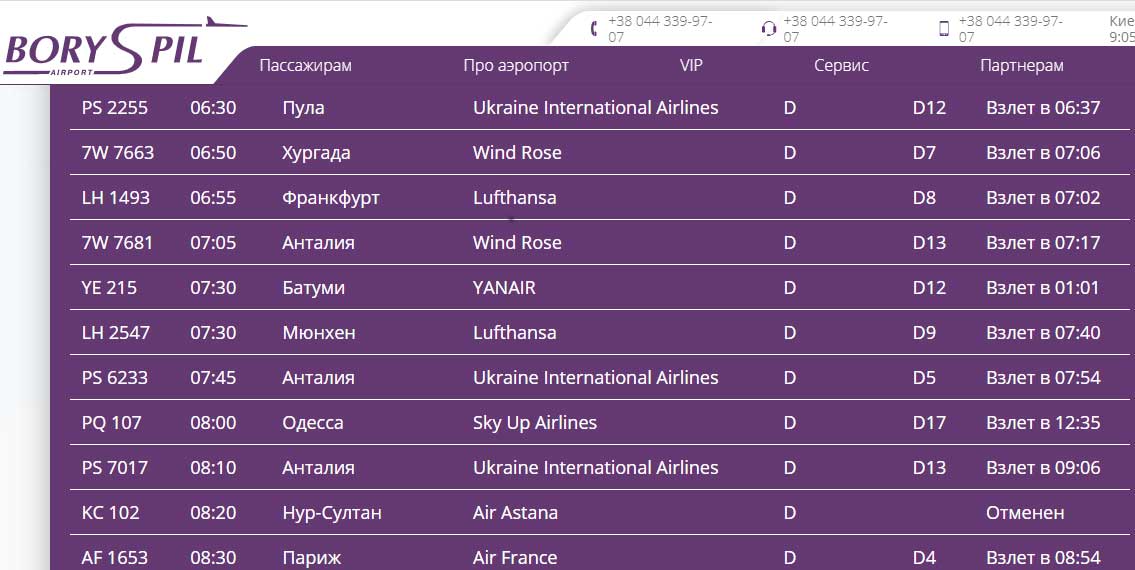Click the phone handset icon
The width and height of the screenshot is (1135, 570).
[x=594, y=29]
